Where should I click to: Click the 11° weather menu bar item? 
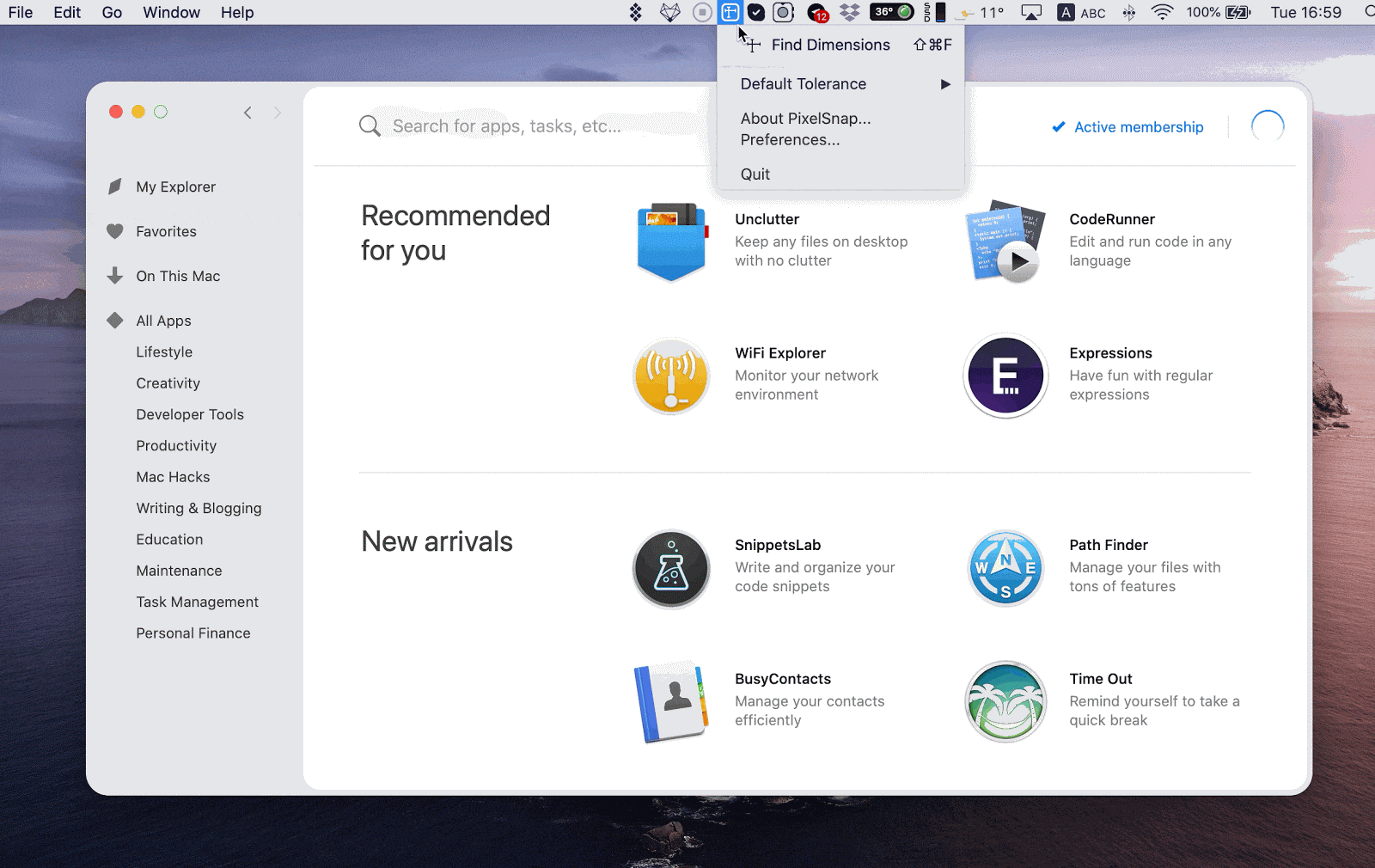(981, 12)
